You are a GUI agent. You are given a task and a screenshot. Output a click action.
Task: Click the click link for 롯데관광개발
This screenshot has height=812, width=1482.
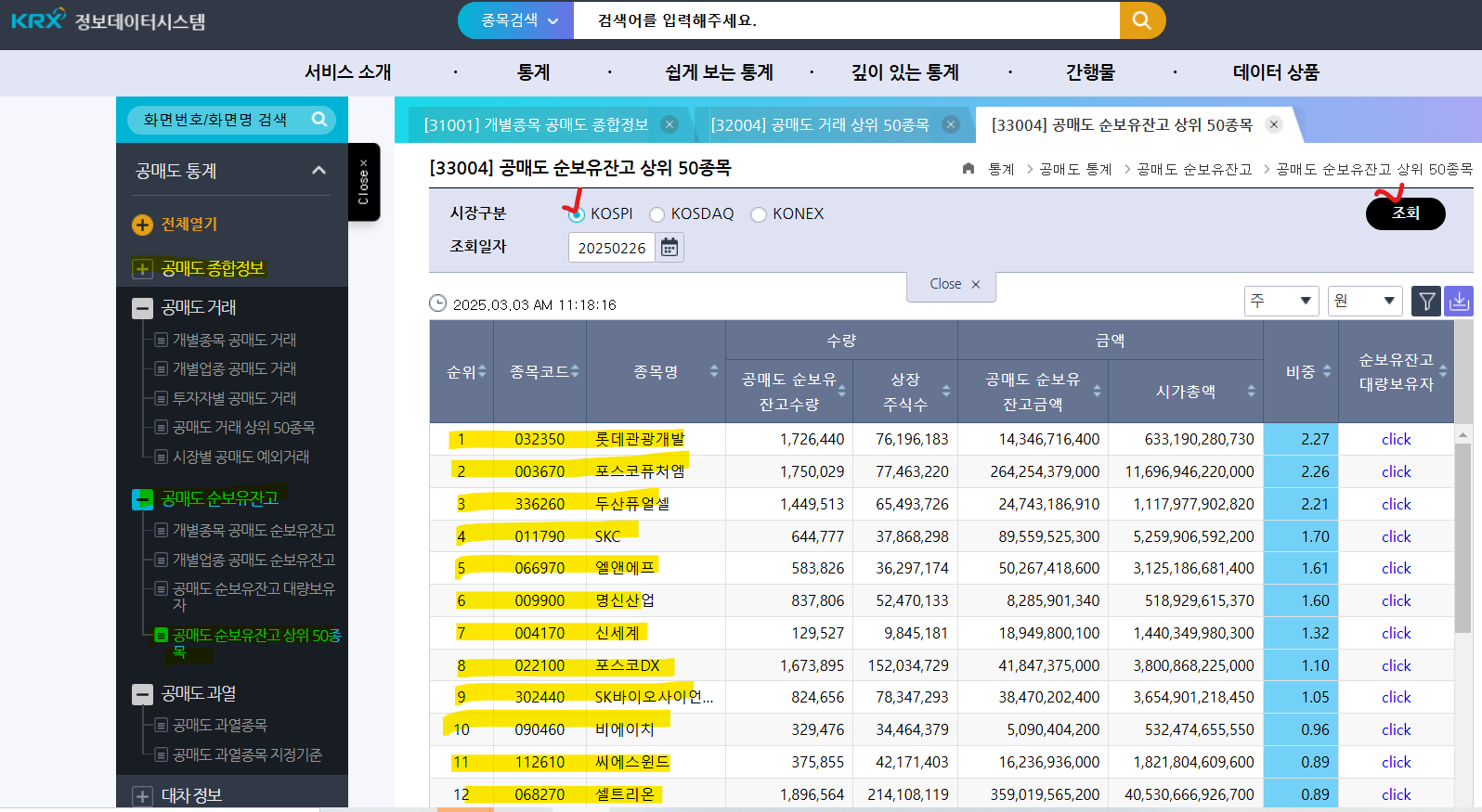click(x=1396, y=440)
